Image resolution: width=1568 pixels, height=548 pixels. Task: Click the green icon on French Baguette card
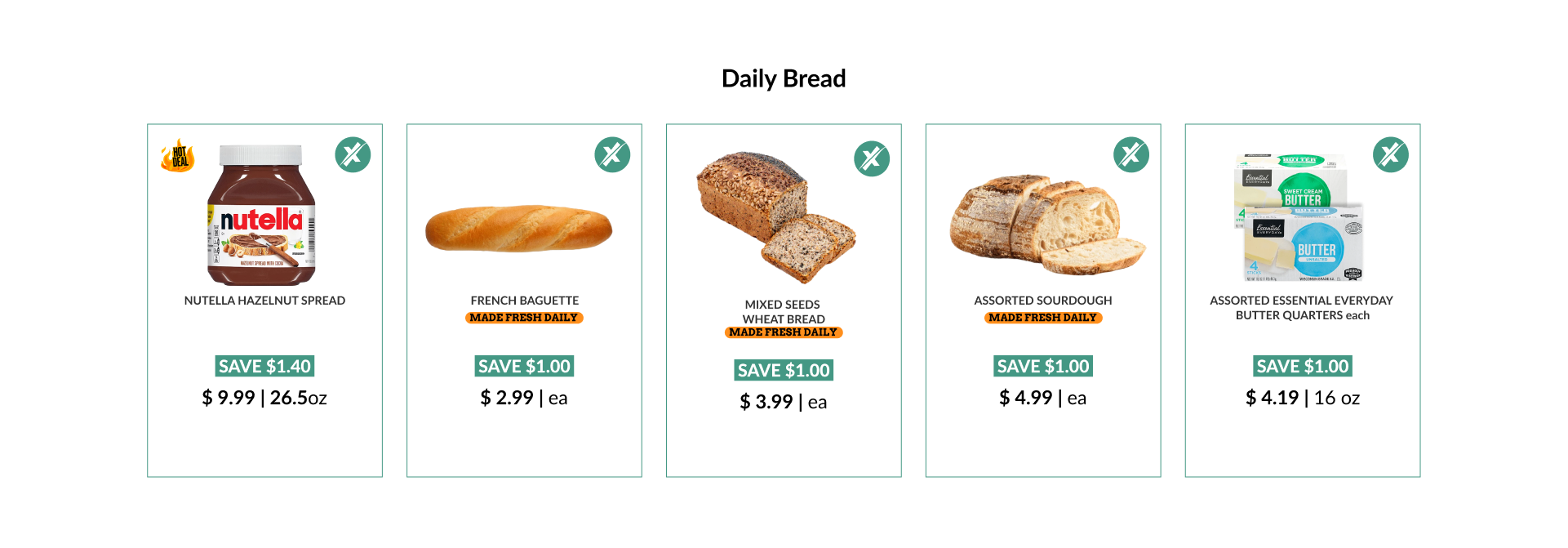[x=612, y=154]
